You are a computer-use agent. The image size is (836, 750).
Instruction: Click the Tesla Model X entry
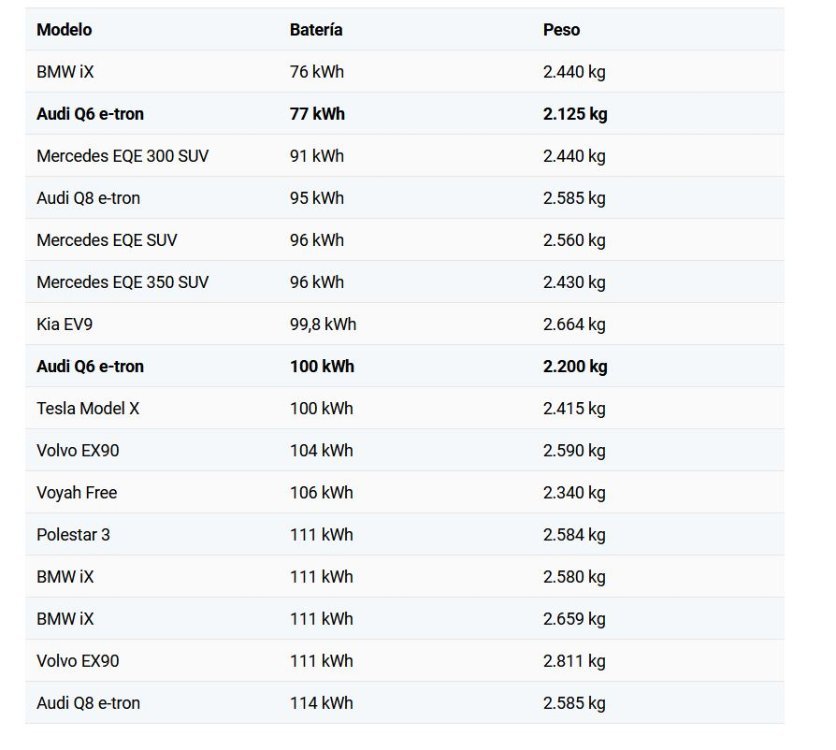click(x=88, y=408)
